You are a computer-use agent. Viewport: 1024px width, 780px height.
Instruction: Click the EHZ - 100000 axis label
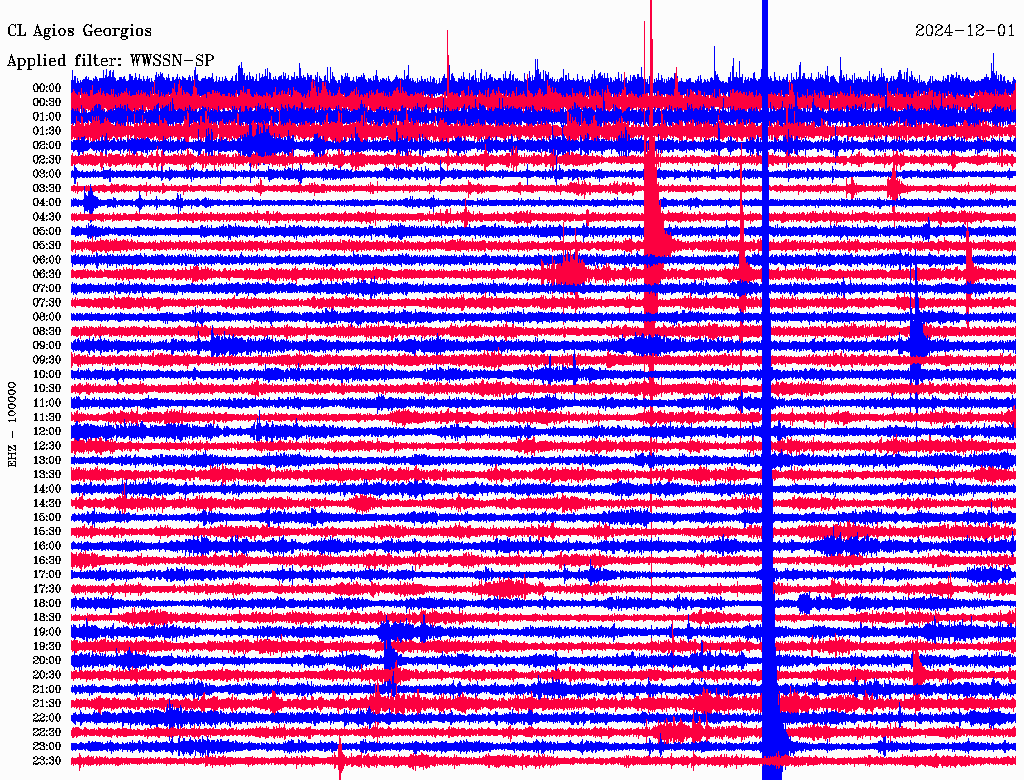click(13, 423)
